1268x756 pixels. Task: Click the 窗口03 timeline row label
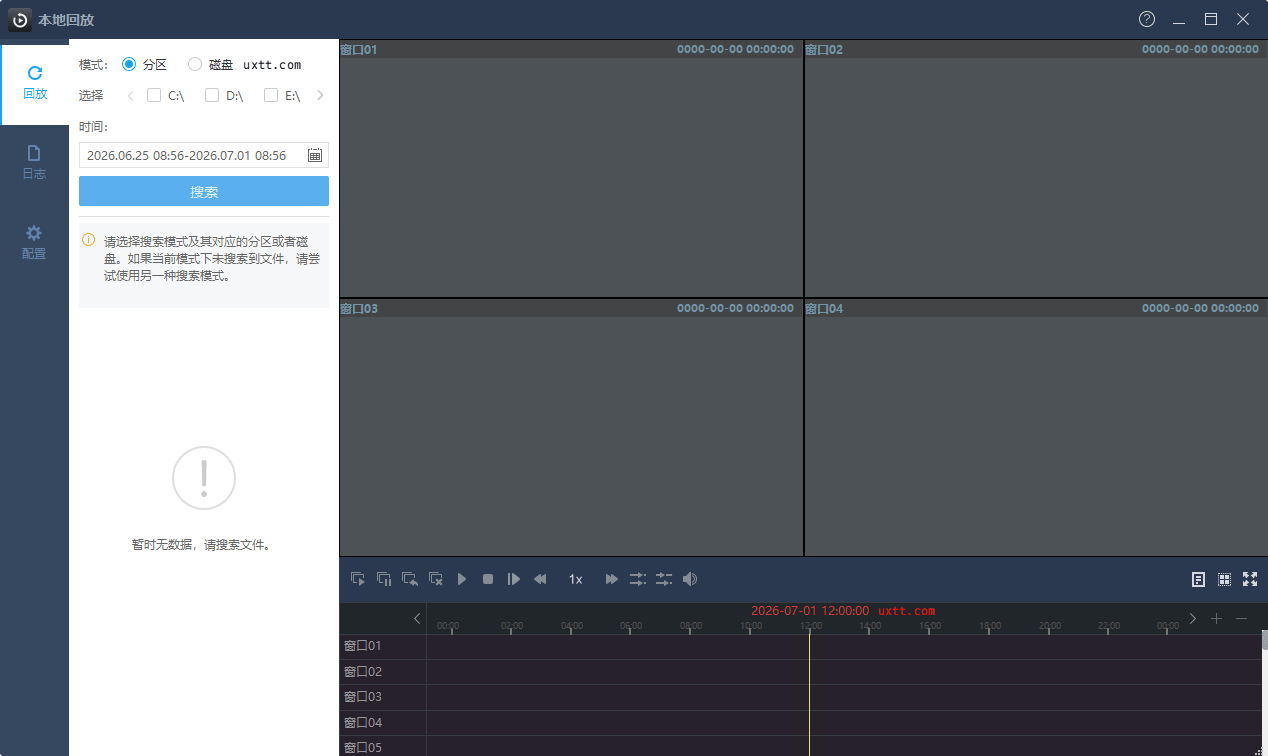pyautogui.click(x=362, y=697)
